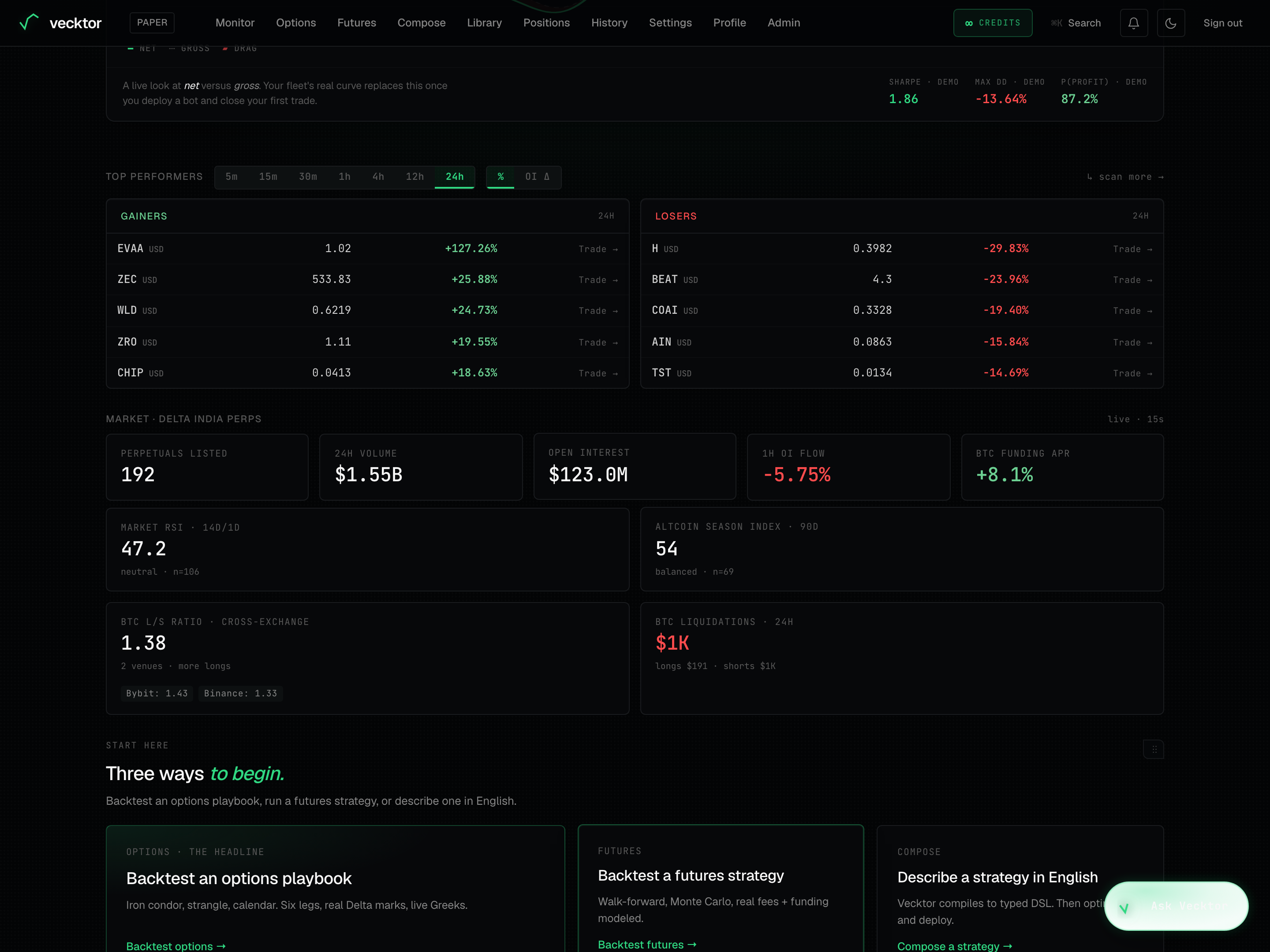Trade CHIP USD
1270x952 pixels.
click(598, 374)
